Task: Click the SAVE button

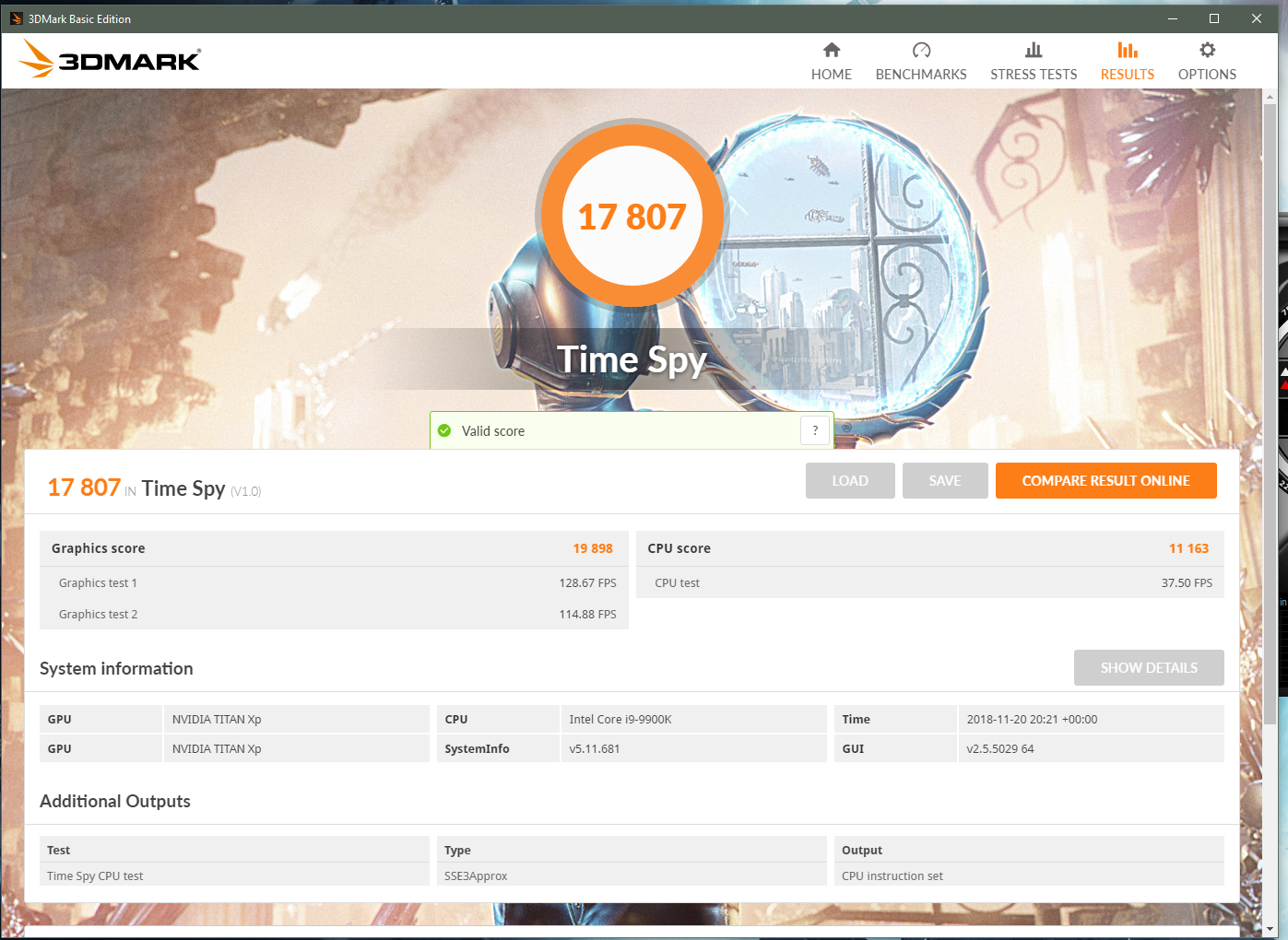Action: 945,480
